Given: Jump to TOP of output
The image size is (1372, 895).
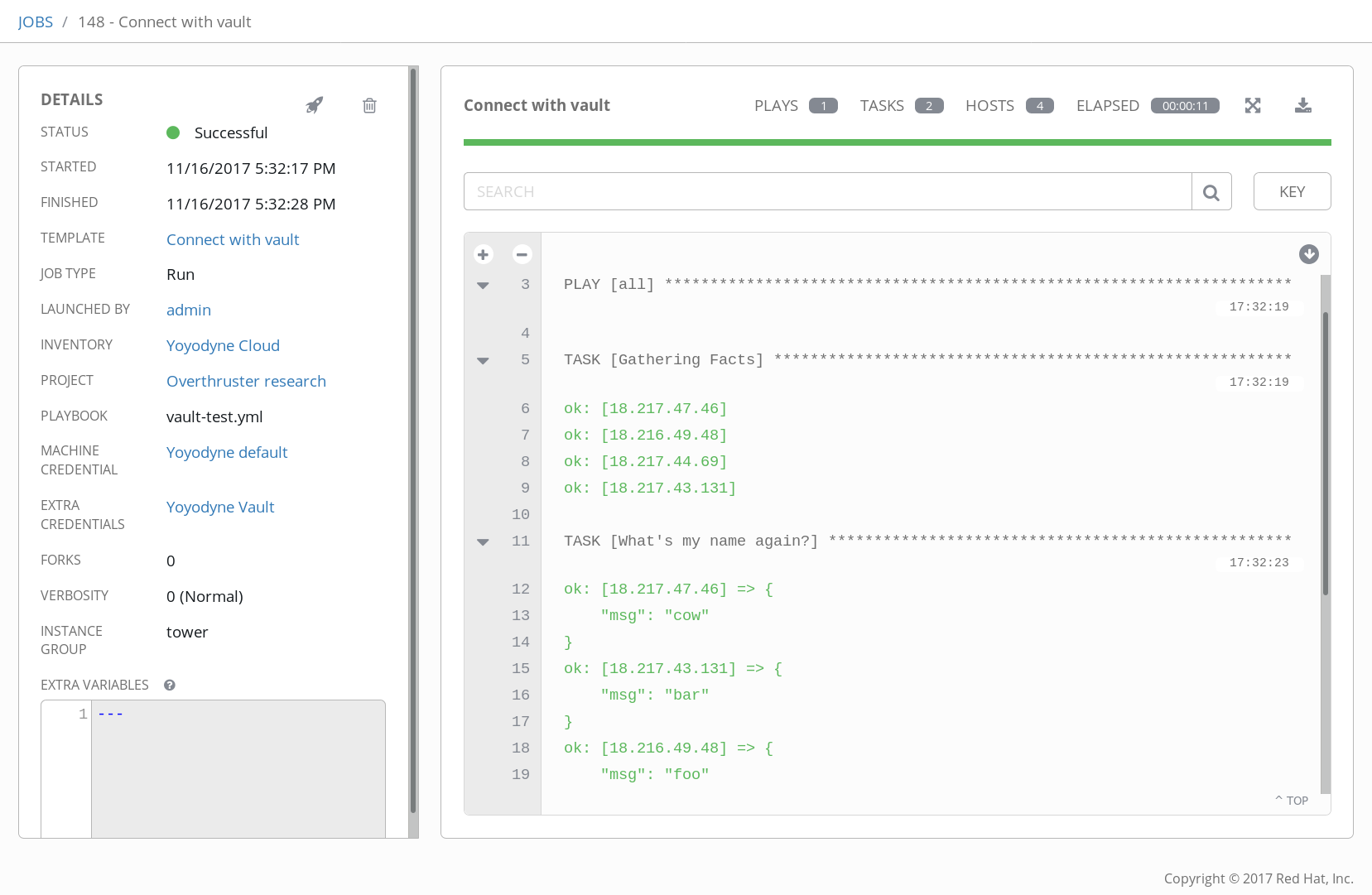Looking at the screenshot, I should click(x=1292, y=801).
